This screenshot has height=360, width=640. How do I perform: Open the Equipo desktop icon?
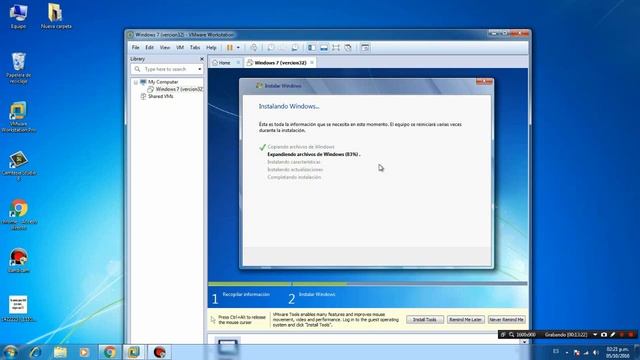(18, 16)
